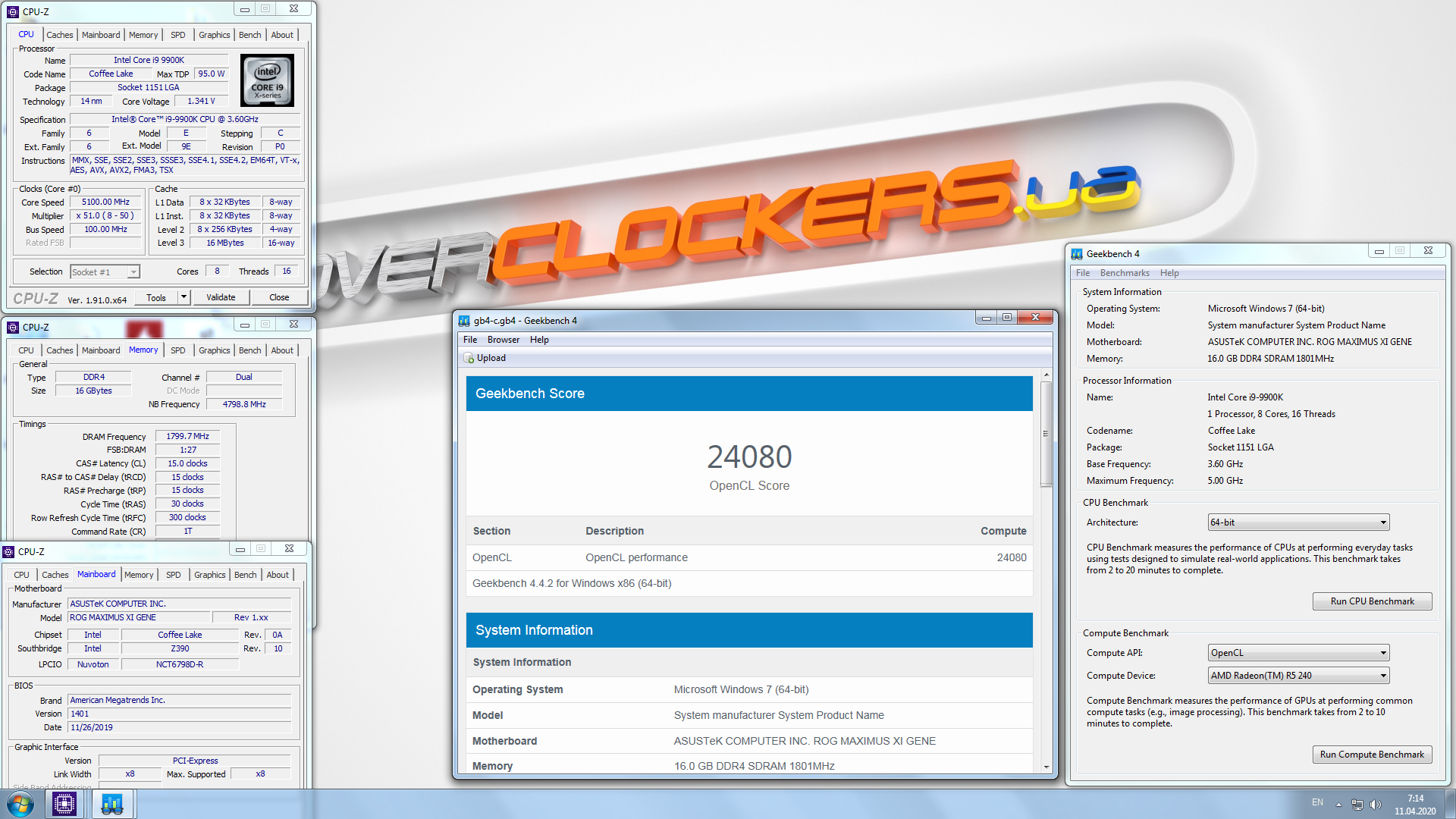The image size is (1456, 819).
Task: Click the Upload icon in Geekbench results window
Action: 469,358
